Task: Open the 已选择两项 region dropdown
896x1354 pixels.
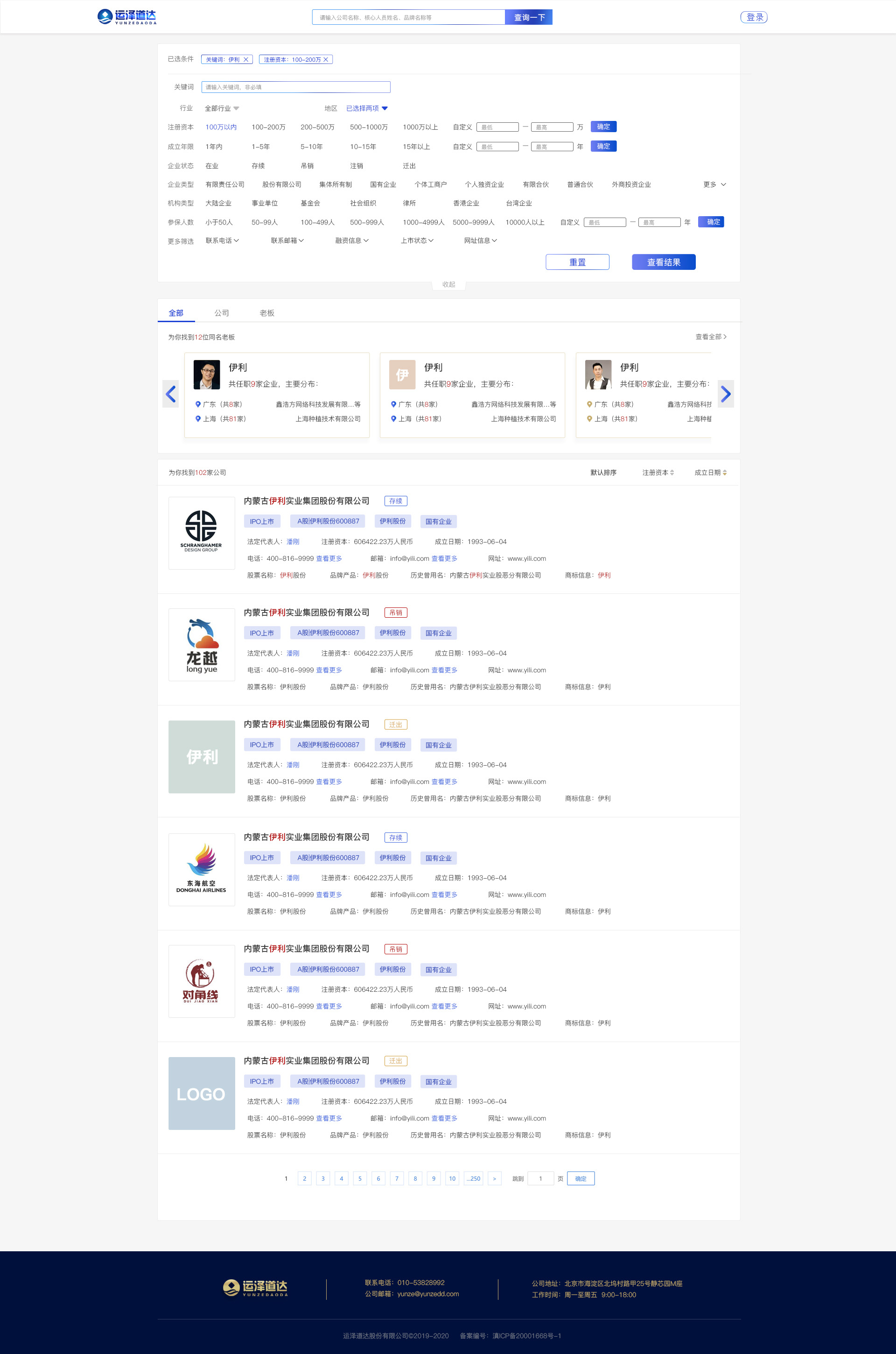Action: (x=367, y=108)
